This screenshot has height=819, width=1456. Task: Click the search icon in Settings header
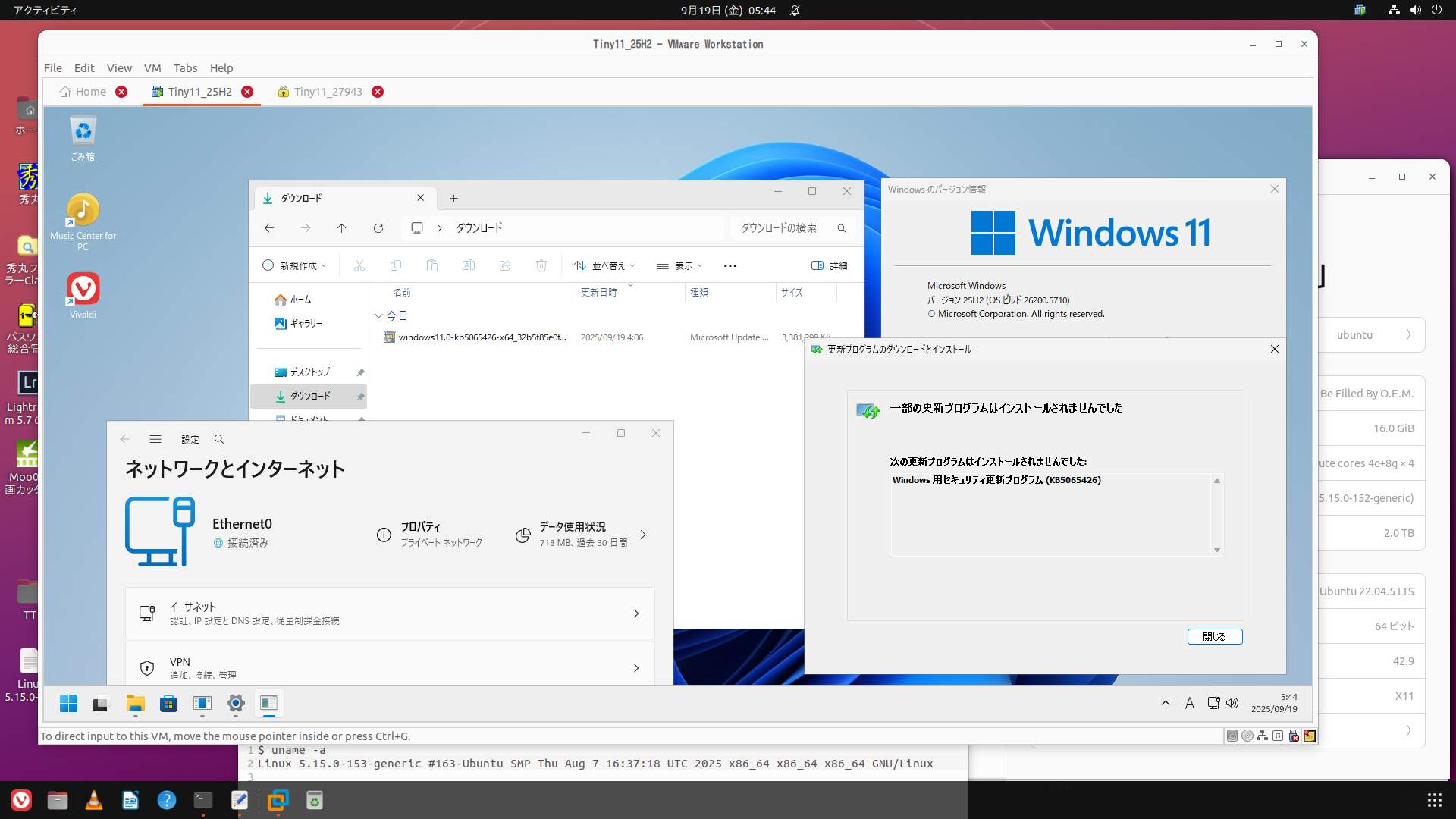point(219,439)
